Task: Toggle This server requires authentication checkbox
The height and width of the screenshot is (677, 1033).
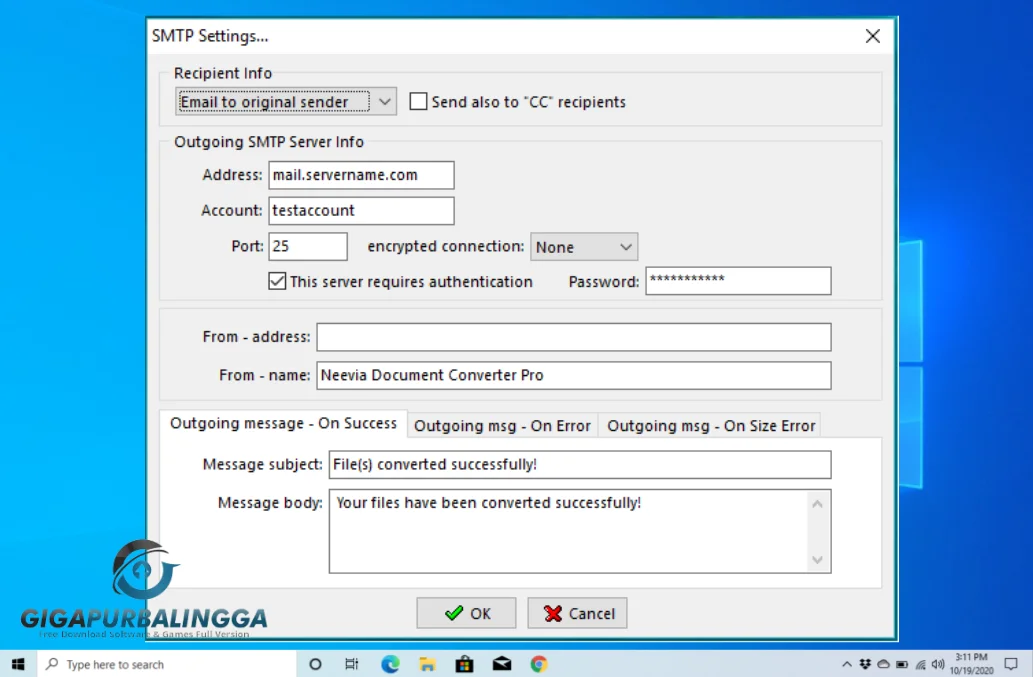Action: [277, 281]
